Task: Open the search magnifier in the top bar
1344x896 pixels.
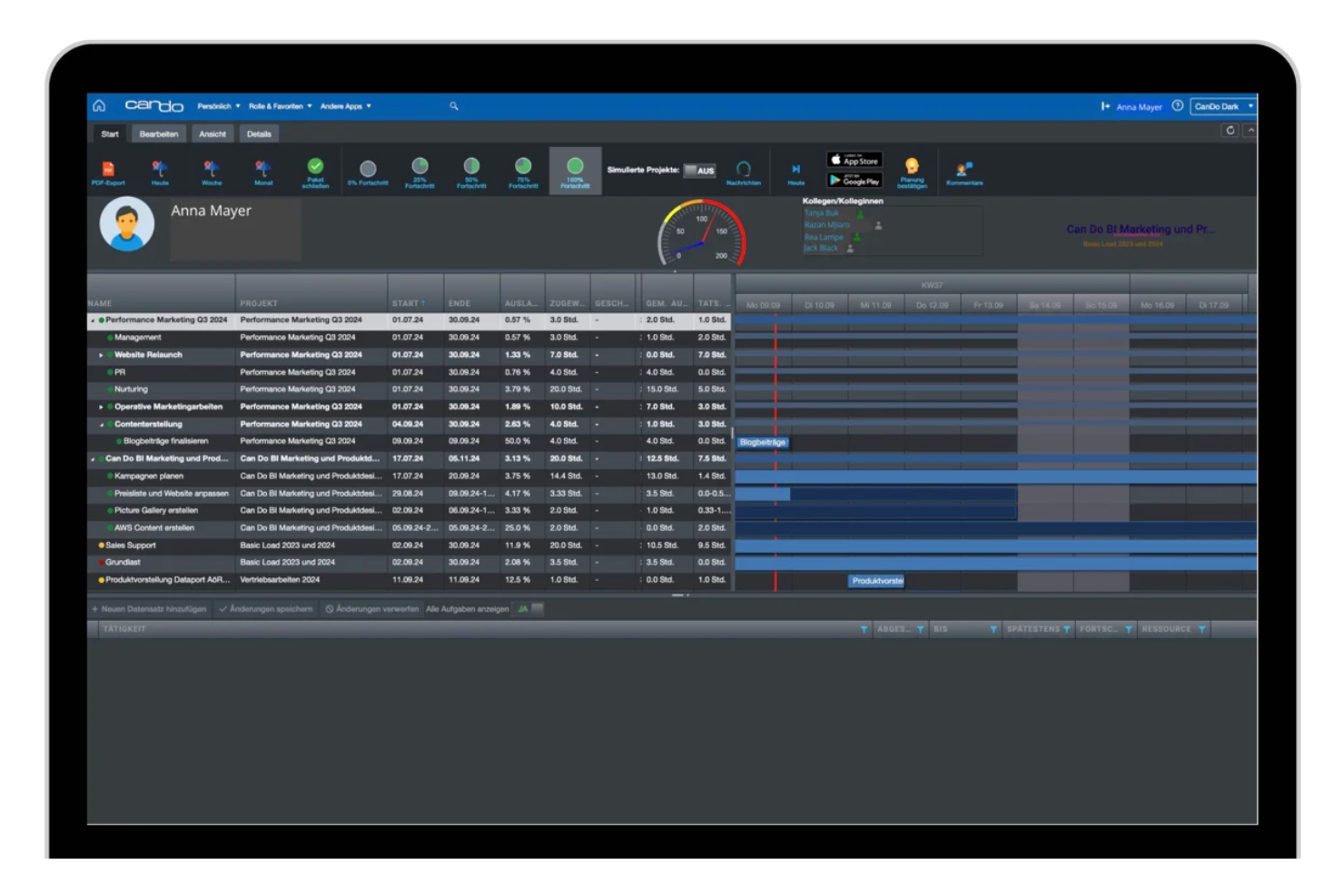Action: click(454, 106)
